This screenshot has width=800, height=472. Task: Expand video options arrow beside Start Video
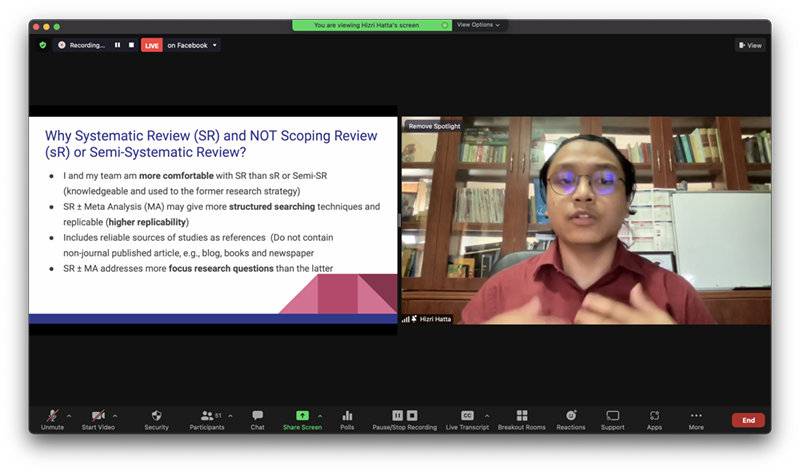click(115, 416)
